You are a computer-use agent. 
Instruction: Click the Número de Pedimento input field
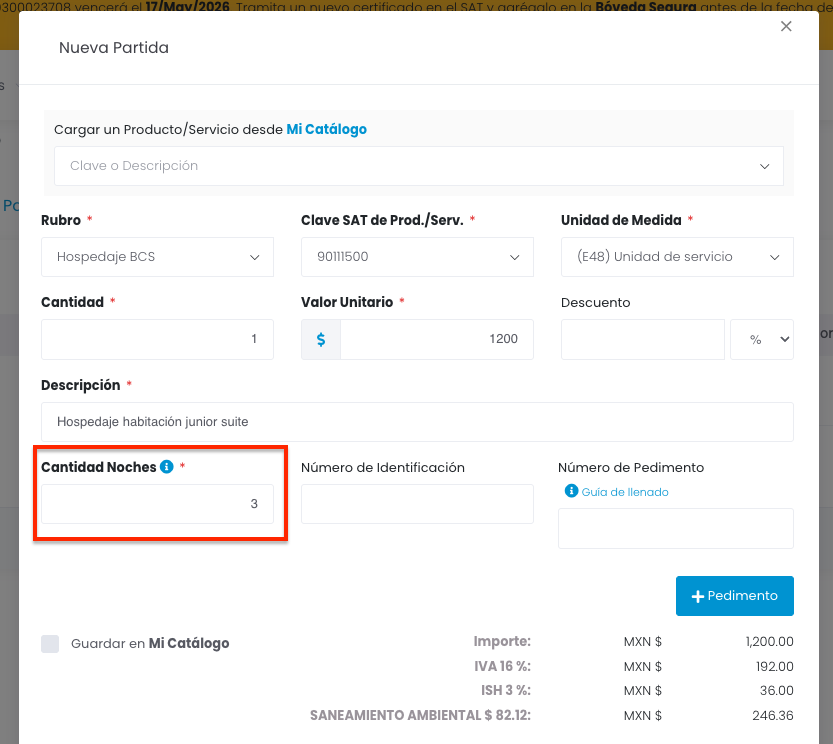pos(675,528)
